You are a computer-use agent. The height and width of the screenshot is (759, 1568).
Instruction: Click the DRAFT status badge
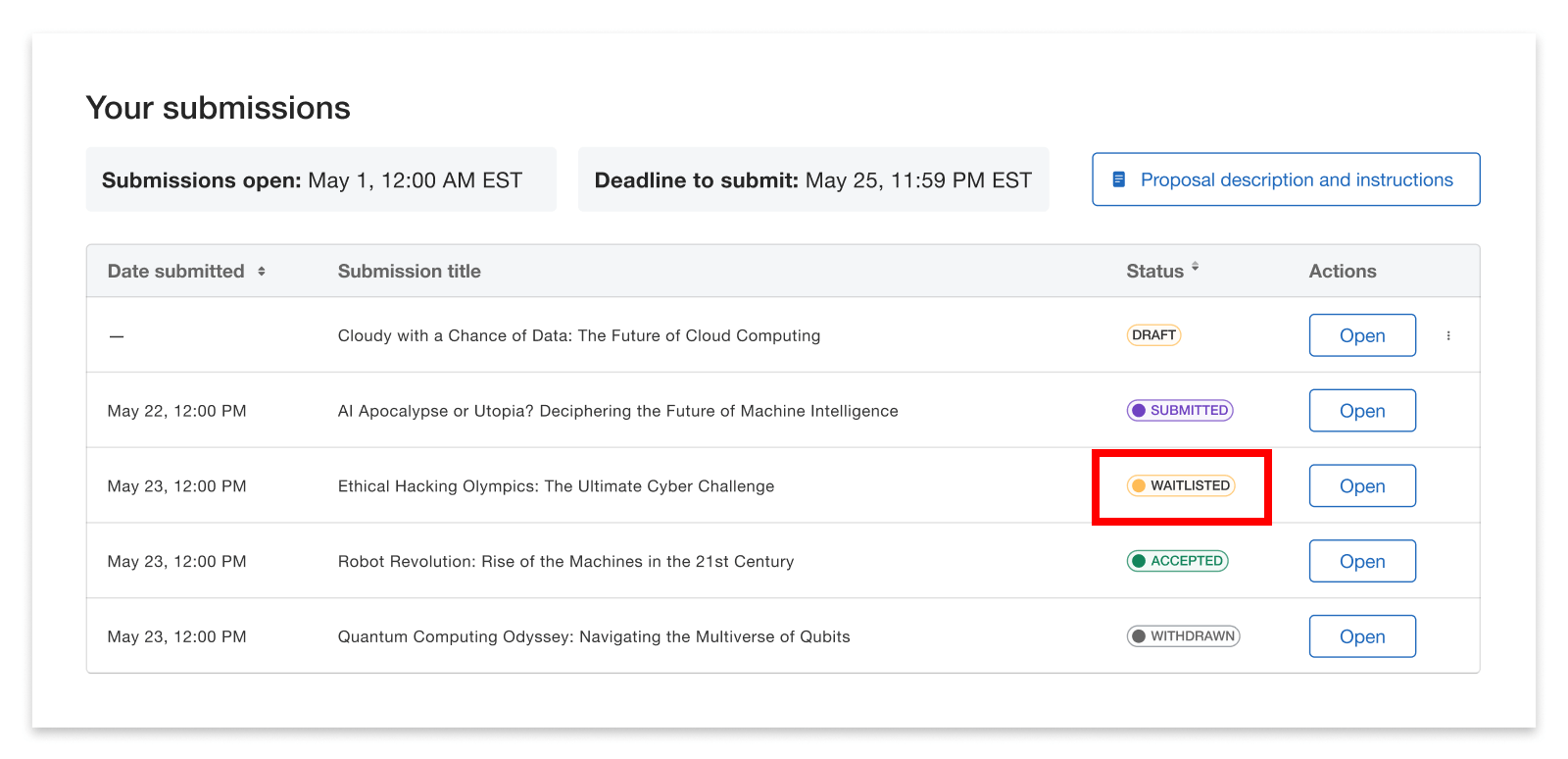(x=1153, y=335)
